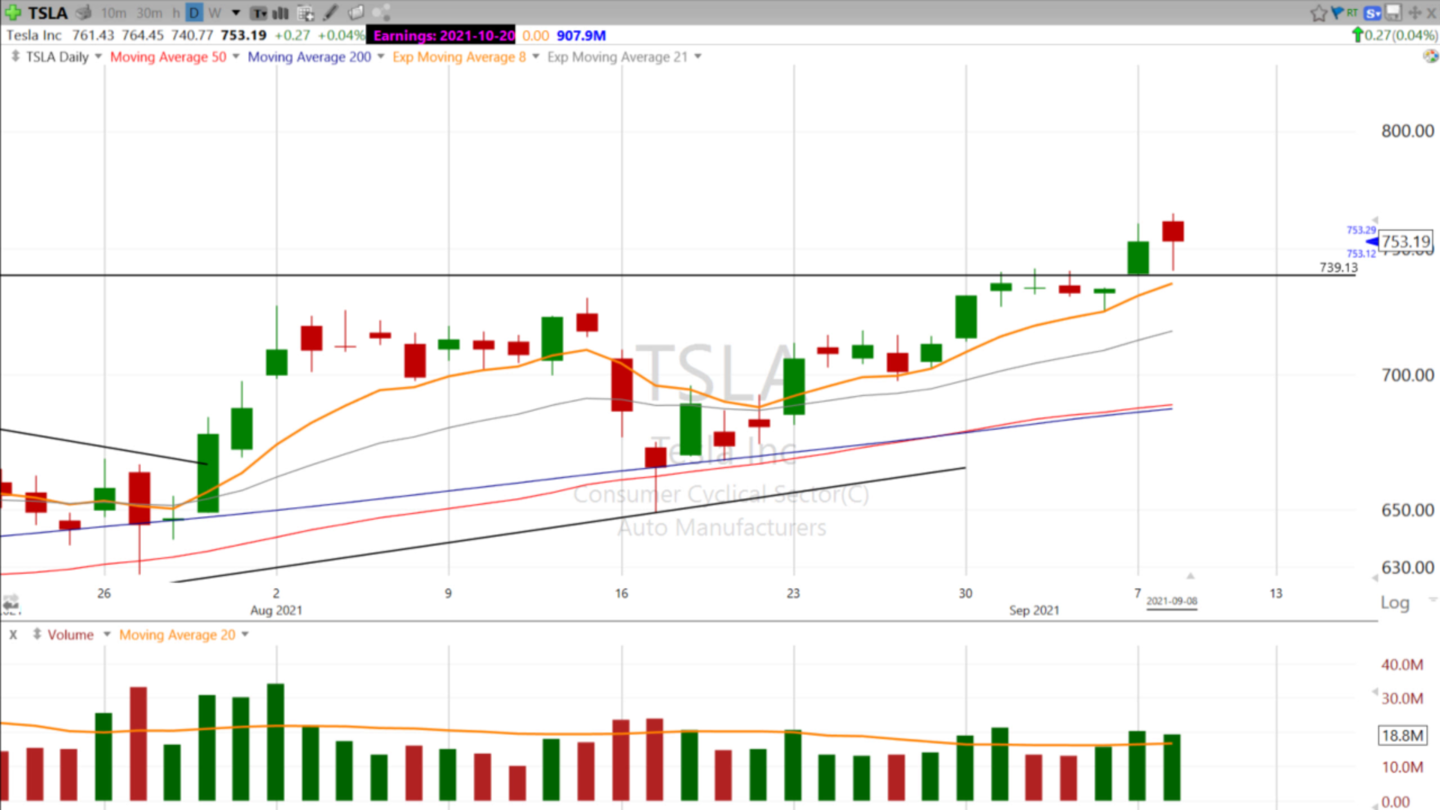
Task: Click the add indicator table icon
Action: tap(306, 13)
